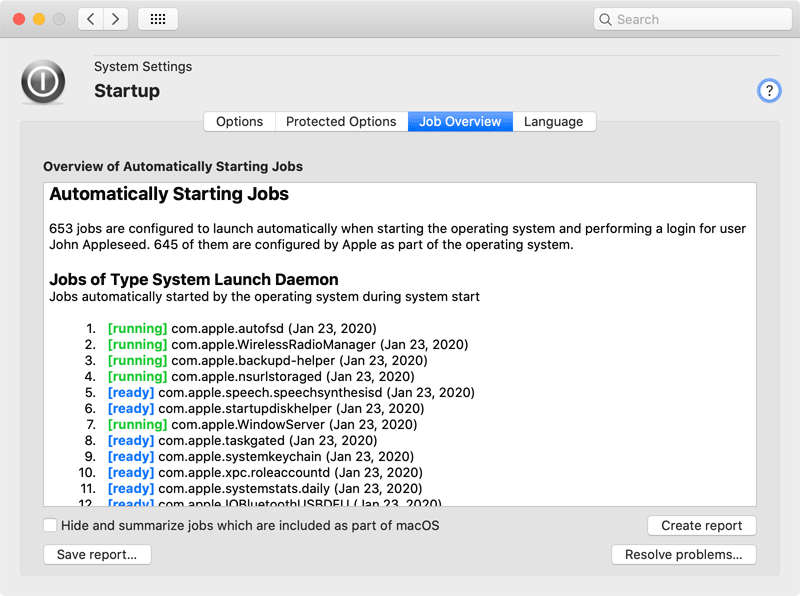Viewport: 800px width, 596px height.
Task: Click the Jobs of Type System Launch Daemon heading
Action: tap(194, 279)
